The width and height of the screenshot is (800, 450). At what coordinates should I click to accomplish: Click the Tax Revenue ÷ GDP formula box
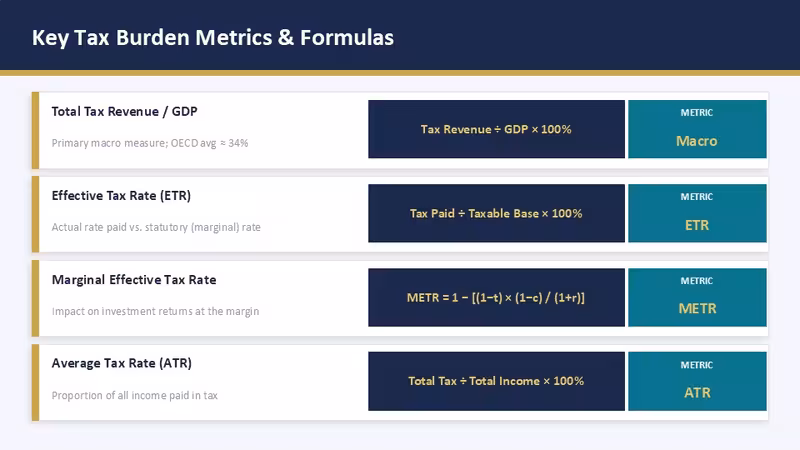click(496, 129)
